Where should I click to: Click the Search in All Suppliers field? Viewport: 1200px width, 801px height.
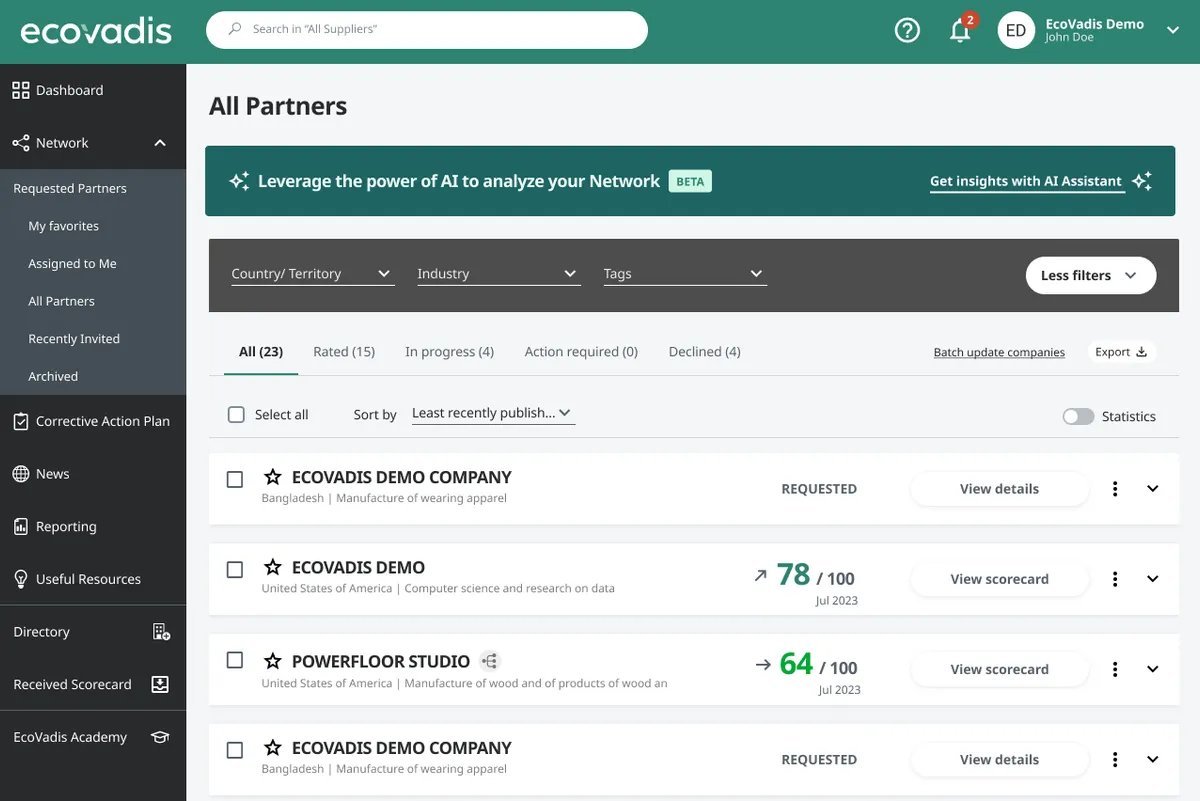click(427, 29)
